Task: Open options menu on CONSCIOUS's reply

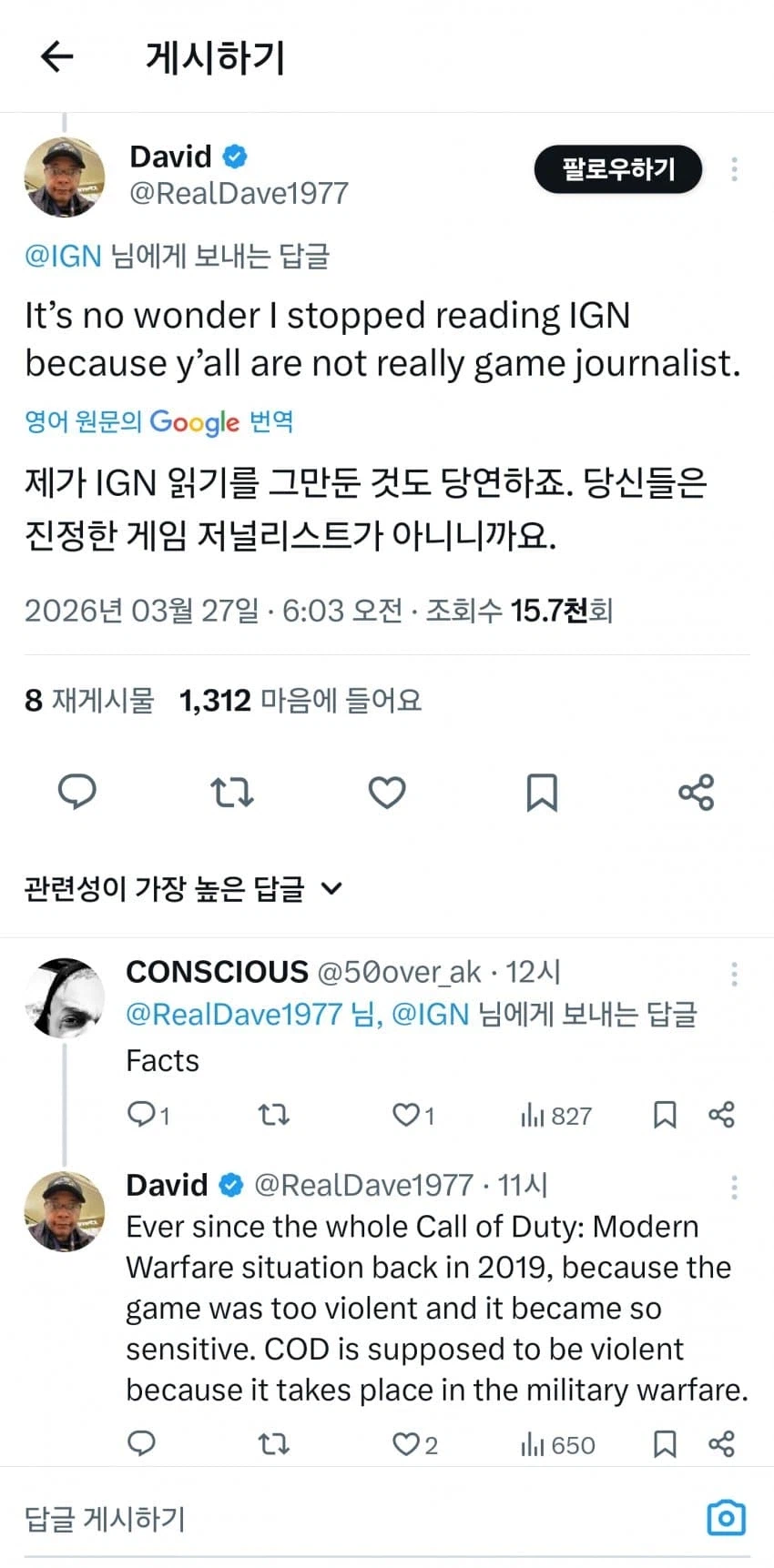Action: pyautogui.click(x=734, y=973)
